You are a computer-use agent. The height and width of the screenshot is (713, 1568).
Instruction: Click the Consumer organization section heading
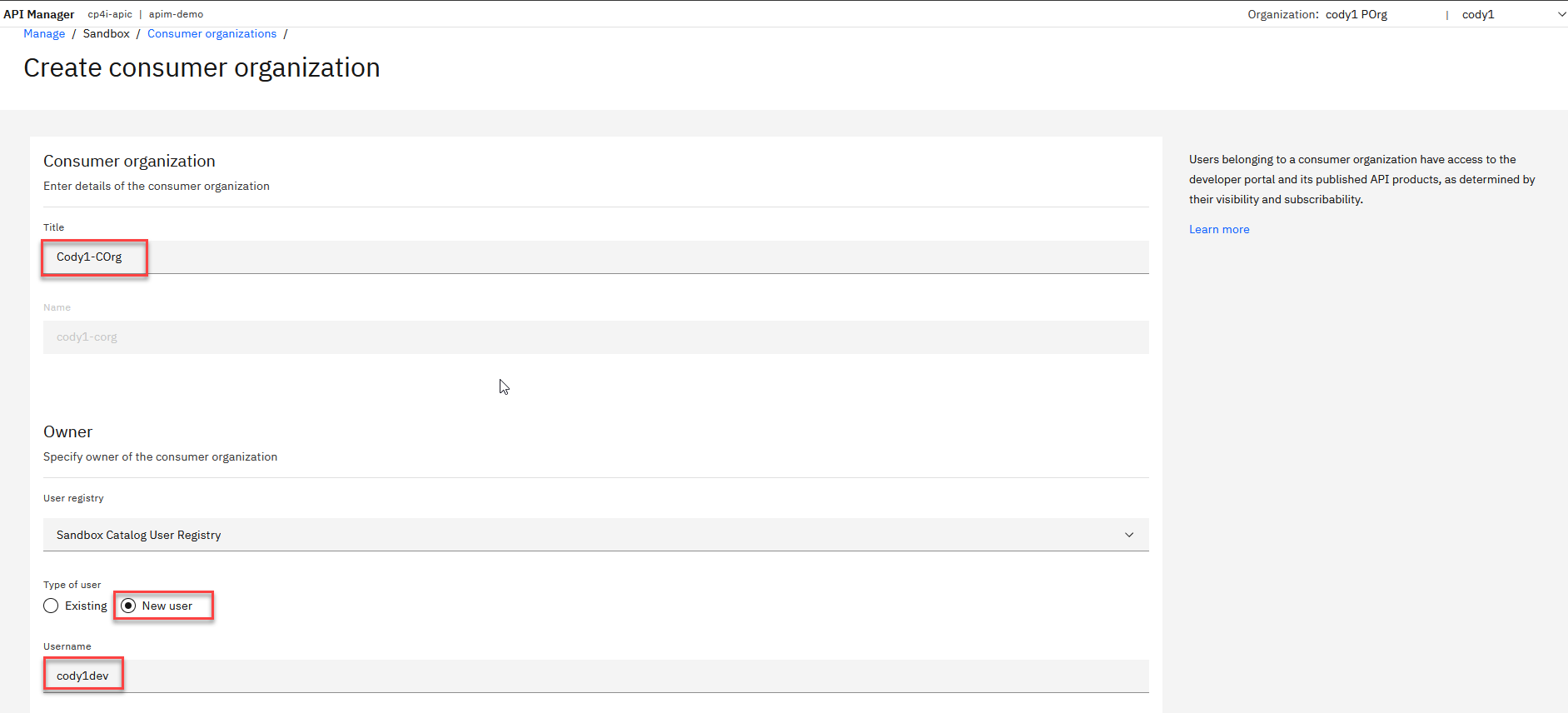[x=129, y=161]
